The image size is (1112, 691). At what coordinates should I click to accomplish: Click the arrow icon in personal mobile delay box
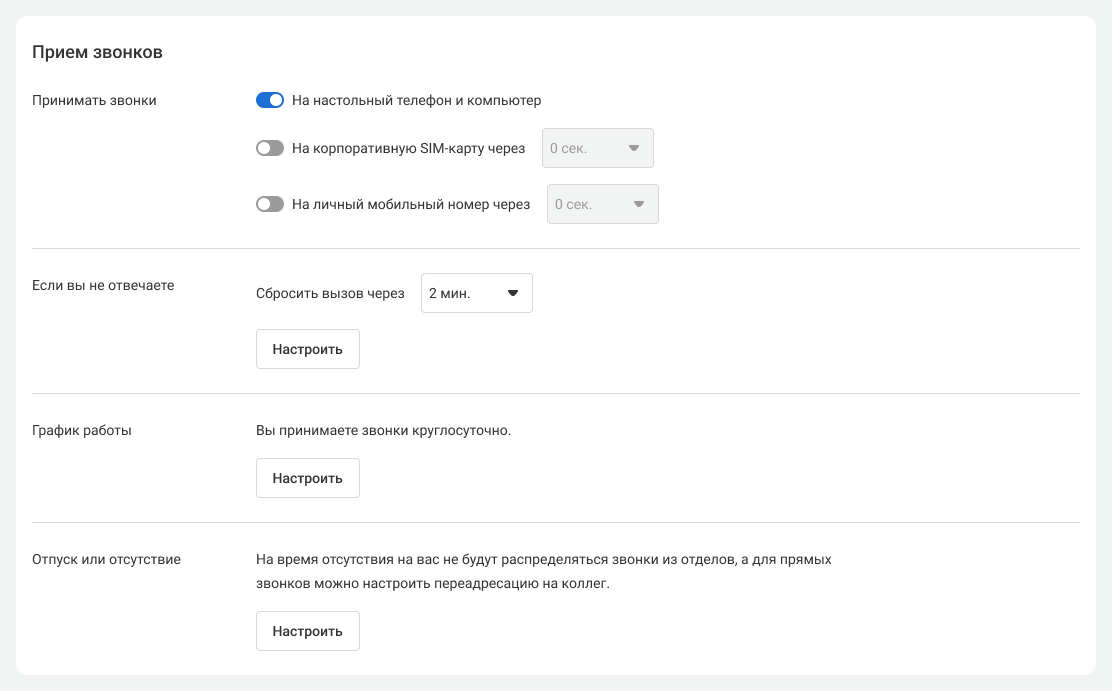point(639,204)
